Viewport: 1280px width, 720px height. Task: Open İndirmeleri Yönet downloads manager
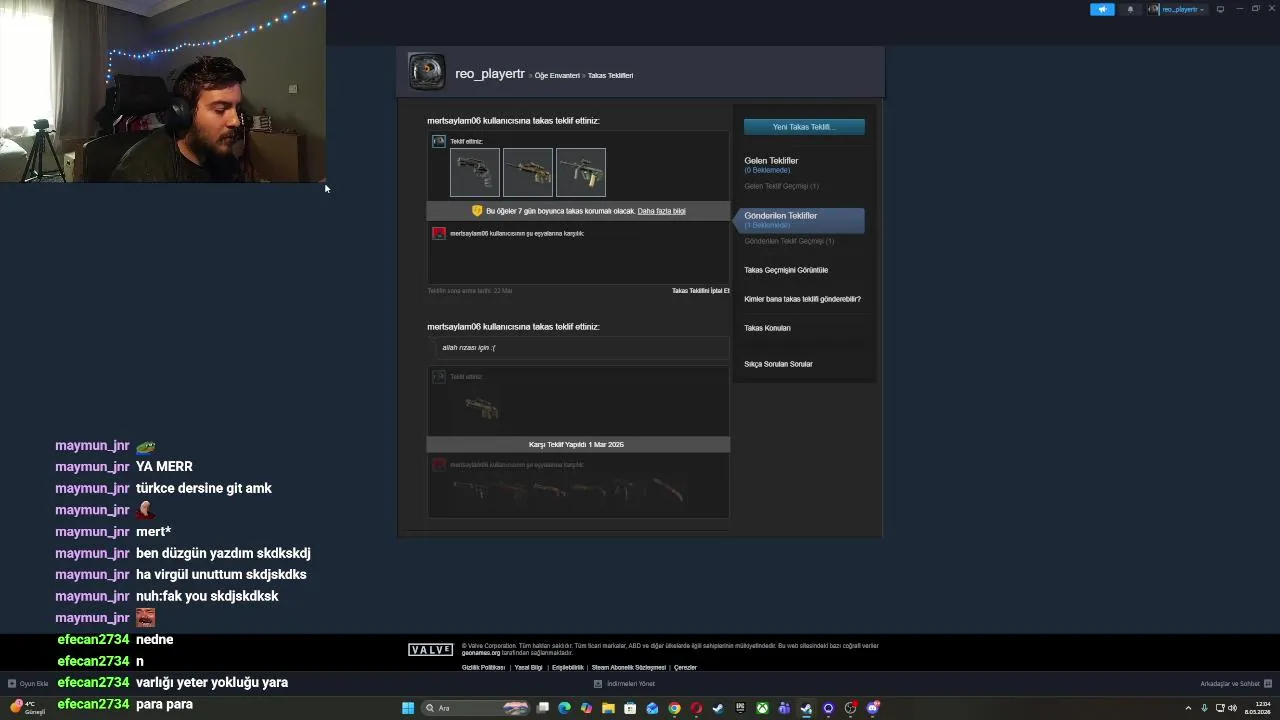click(x=624, y=684)
